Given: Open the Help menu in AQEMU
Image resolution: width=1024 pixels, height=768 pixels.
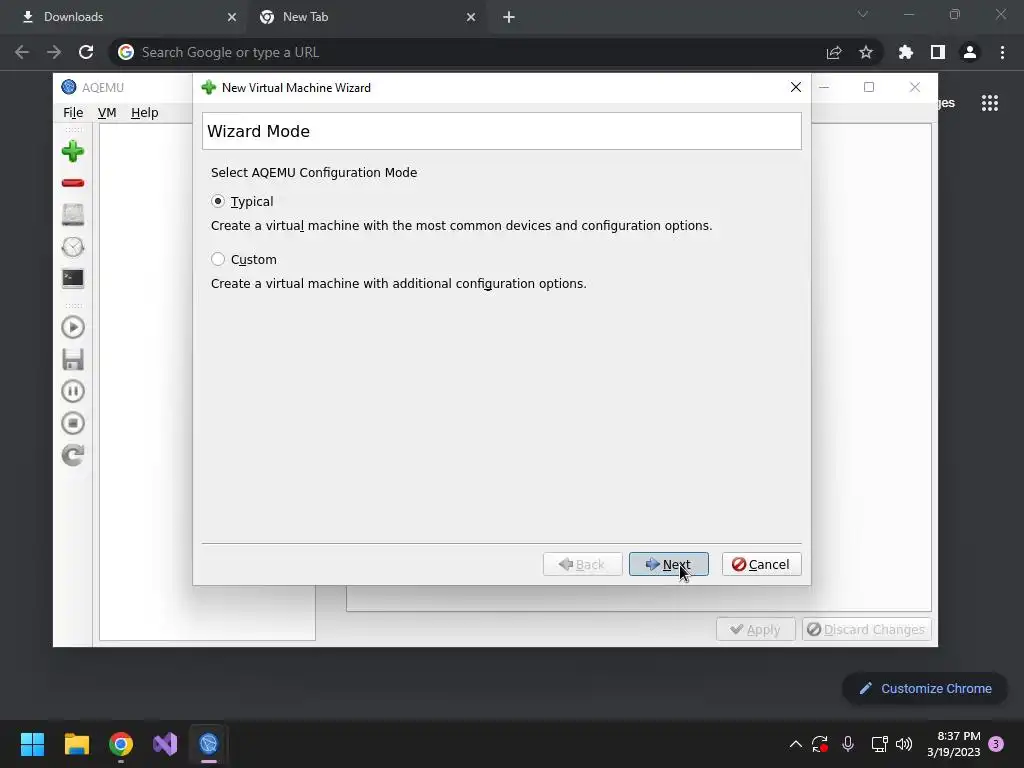Looking at the screenshot, I should point(144,112).
